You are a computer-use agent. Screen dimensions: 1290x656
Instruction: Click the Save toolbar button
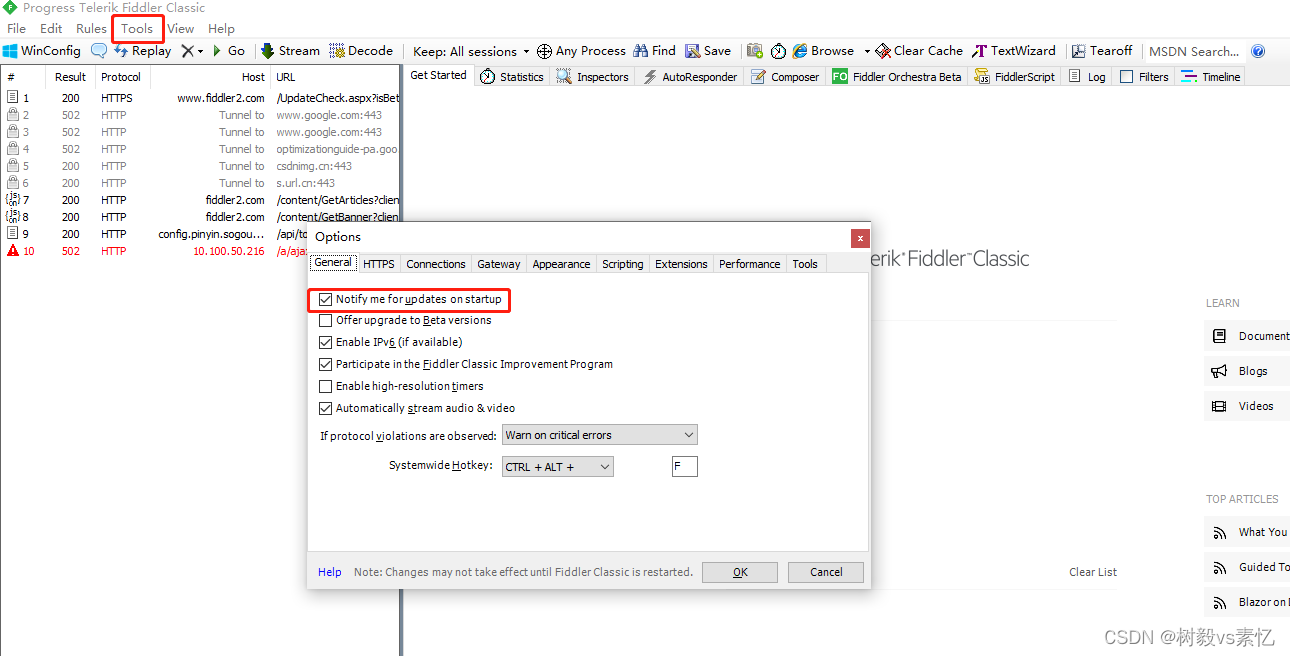[x=708, y=51]
